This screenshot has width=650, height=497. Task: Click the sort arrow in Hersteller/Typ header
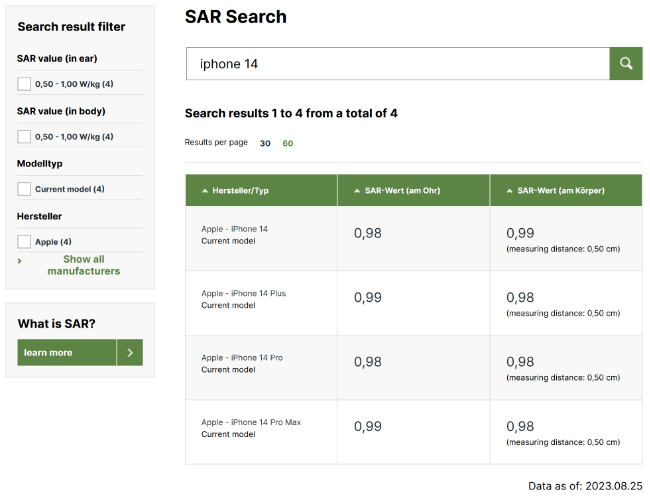[x=204, y=191]
